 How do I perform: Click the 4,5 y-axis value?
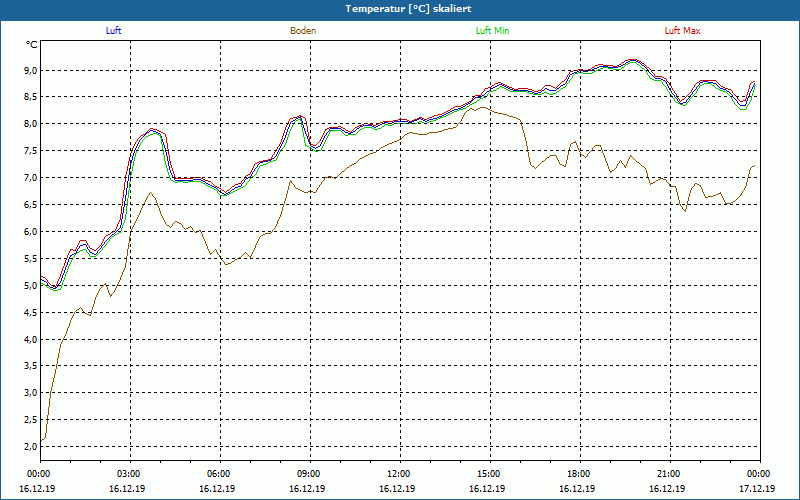click(31, 313)
